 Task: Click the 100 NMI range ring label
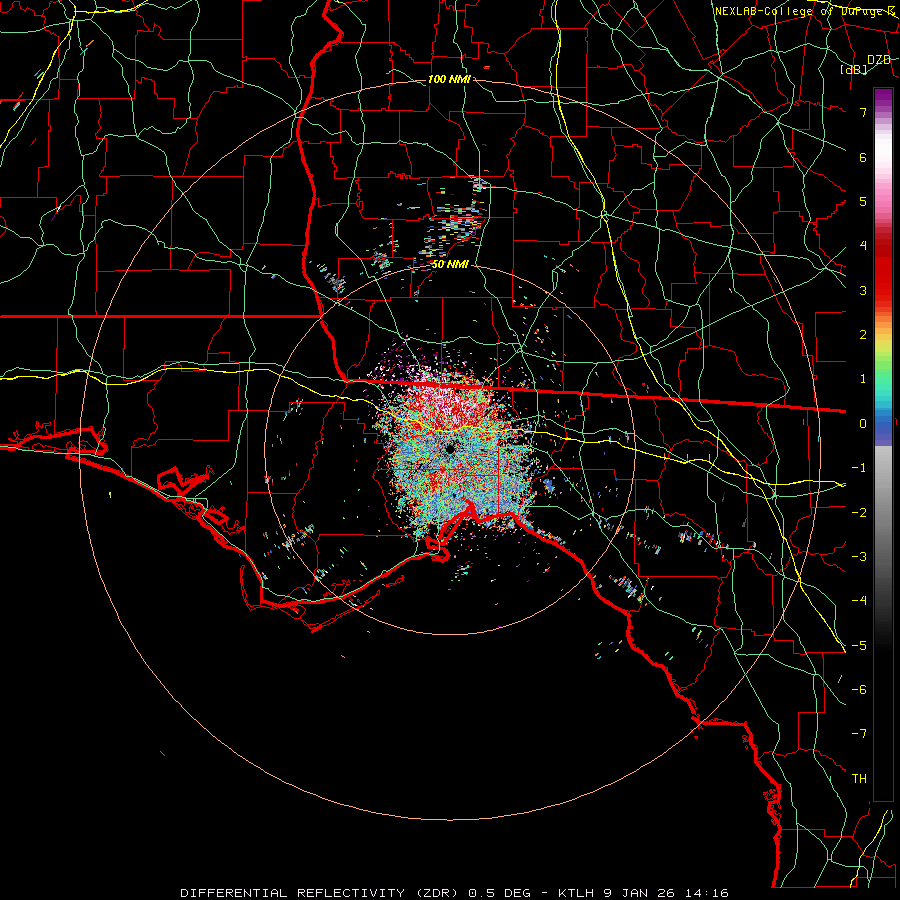449,79
